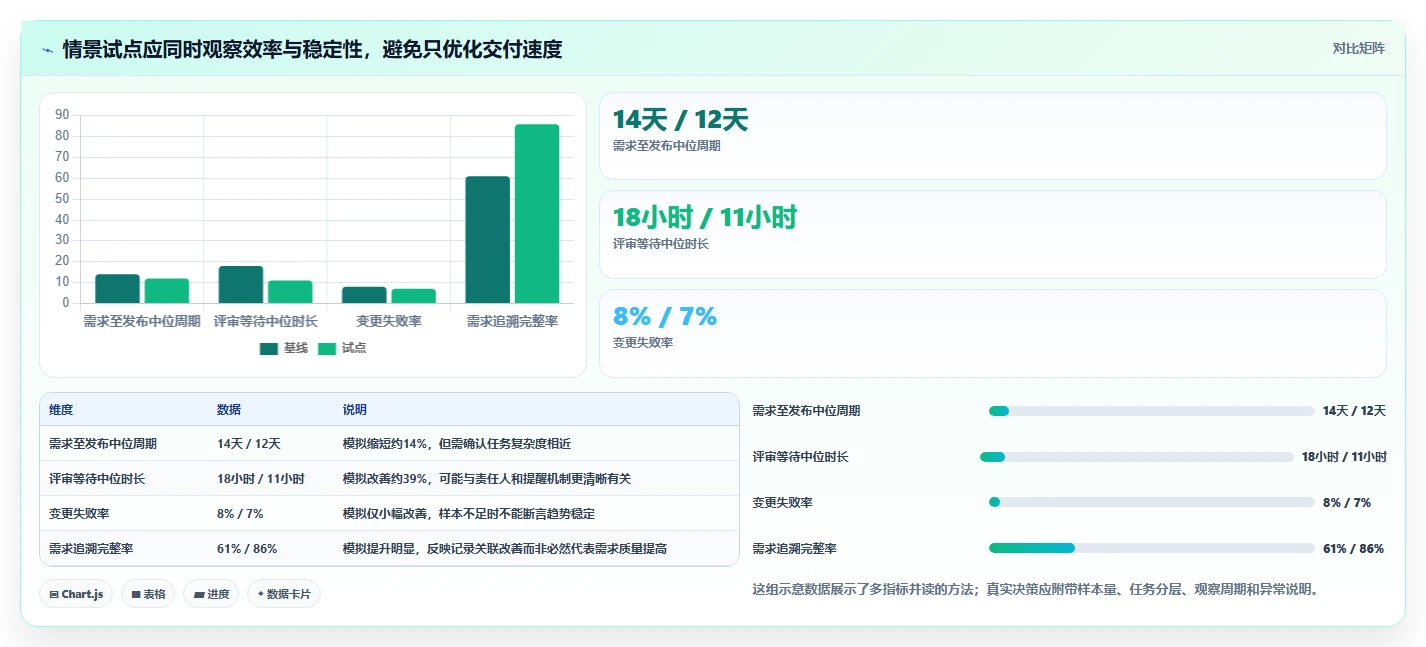Click the x-axis label 需求追溯完整率

pos(512,321)
